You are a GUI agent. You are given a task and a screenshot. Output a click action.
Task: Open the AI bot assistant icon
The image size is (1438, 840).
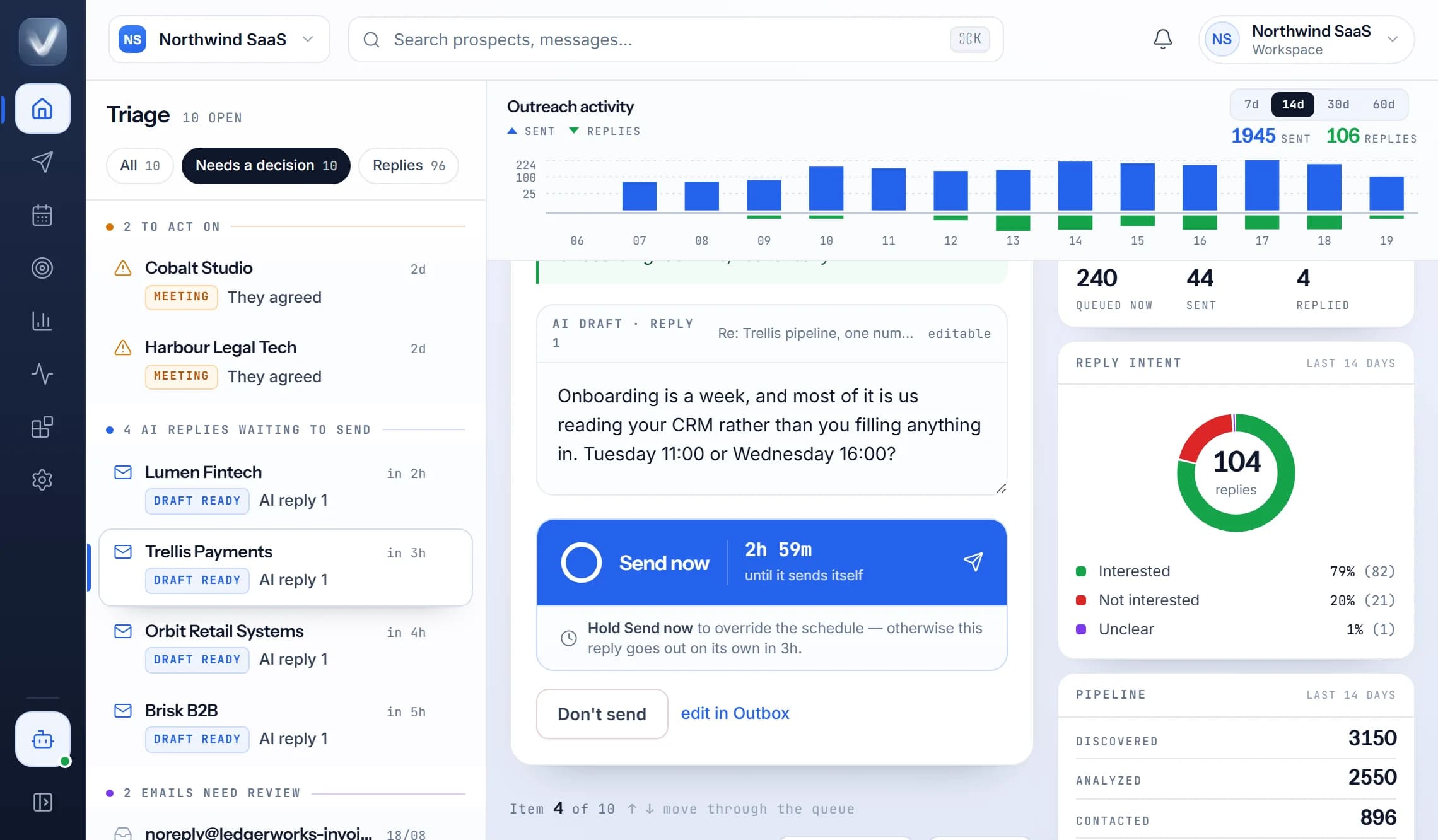click(42, 739)
